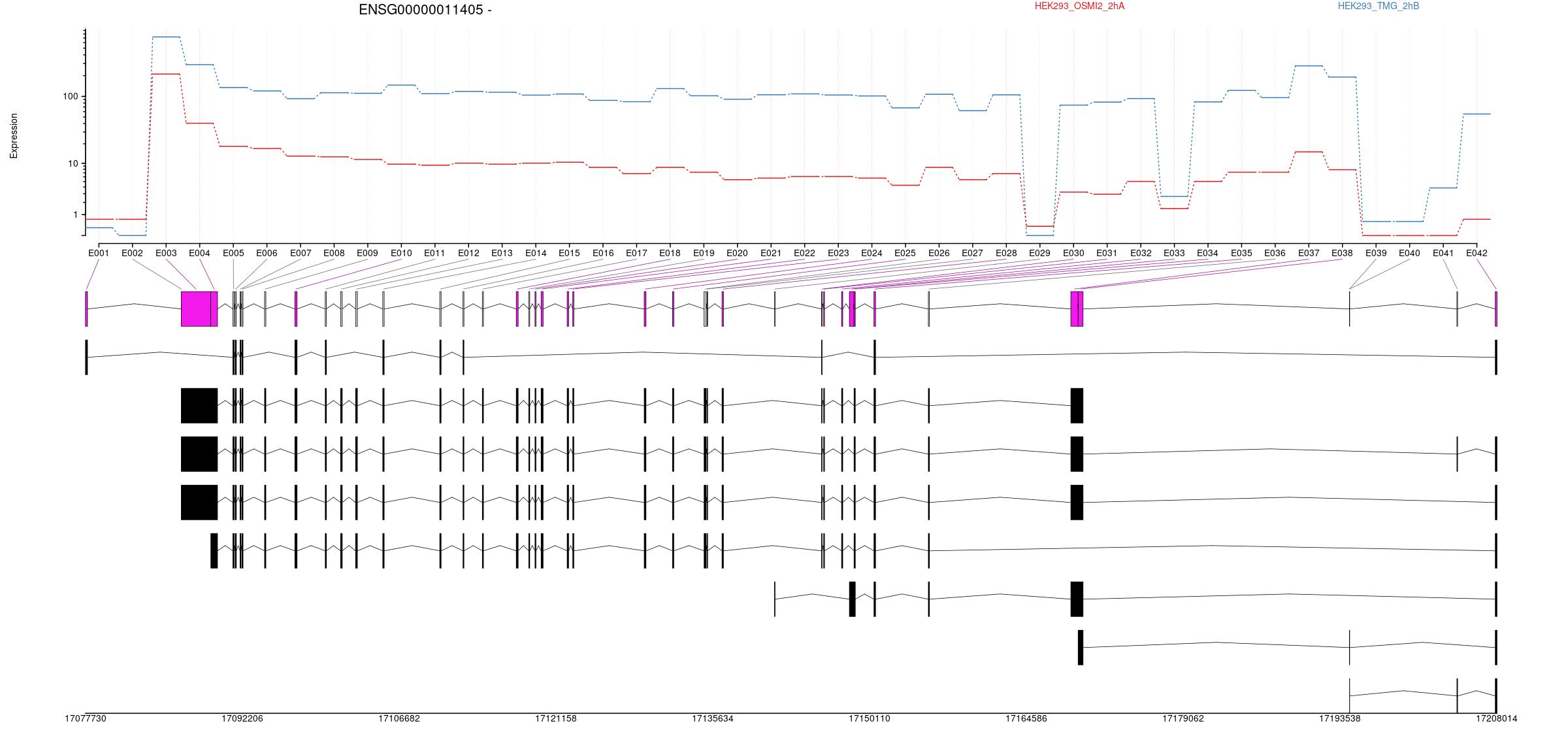Click genomic coordinate 17193538
This screenshot has height=732, width=1568.
click(1340, 719)
